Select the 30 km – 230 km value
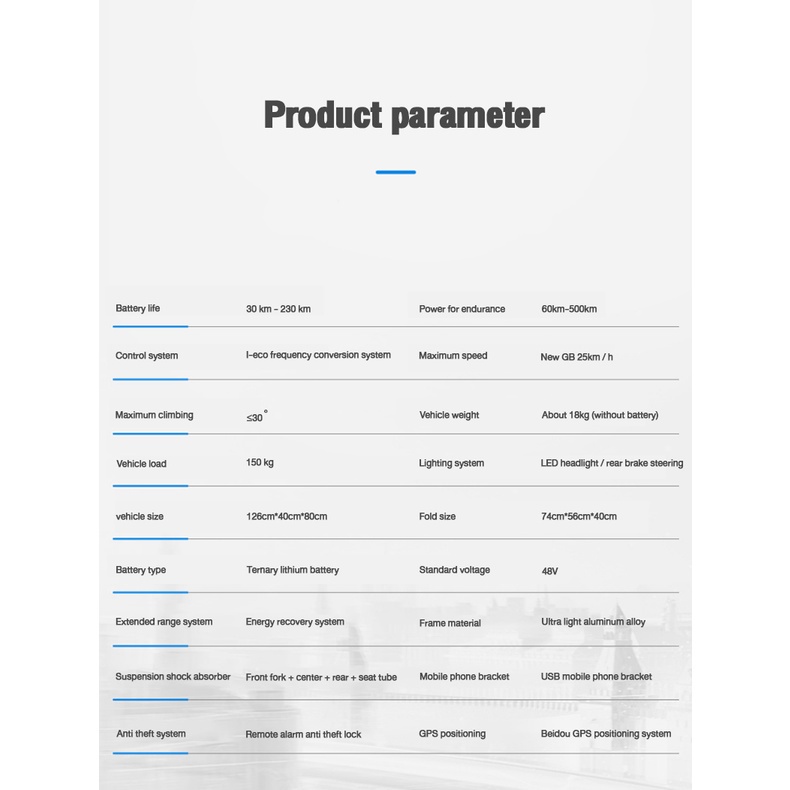Viewport: 790px width, 790px height. 278,309
